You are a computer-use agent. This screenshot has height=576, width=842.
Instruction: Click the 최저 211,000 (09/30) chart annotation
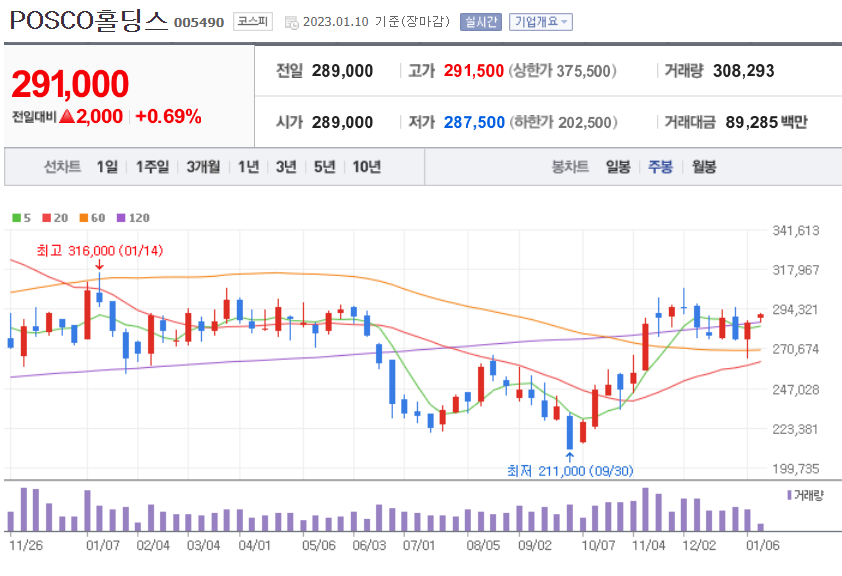570,471
